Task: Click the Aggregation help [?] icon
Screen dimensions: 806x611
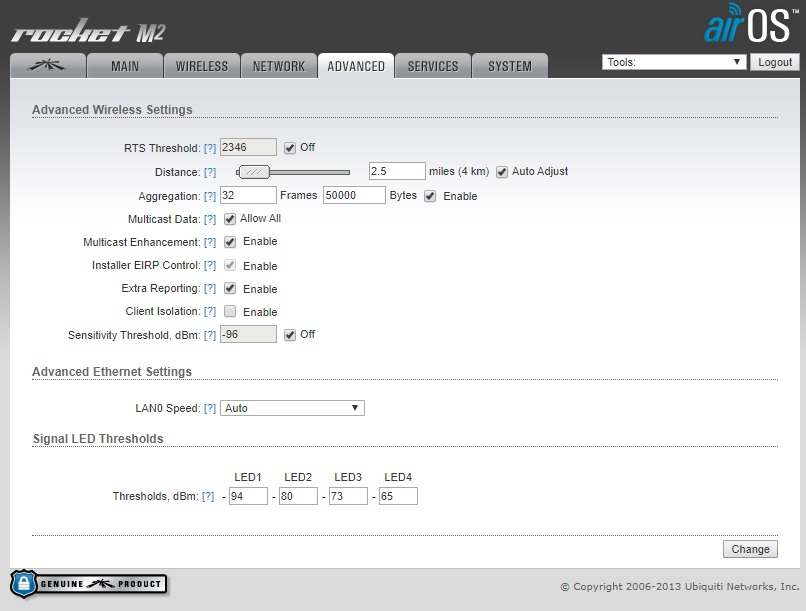Action: (210, 196)
